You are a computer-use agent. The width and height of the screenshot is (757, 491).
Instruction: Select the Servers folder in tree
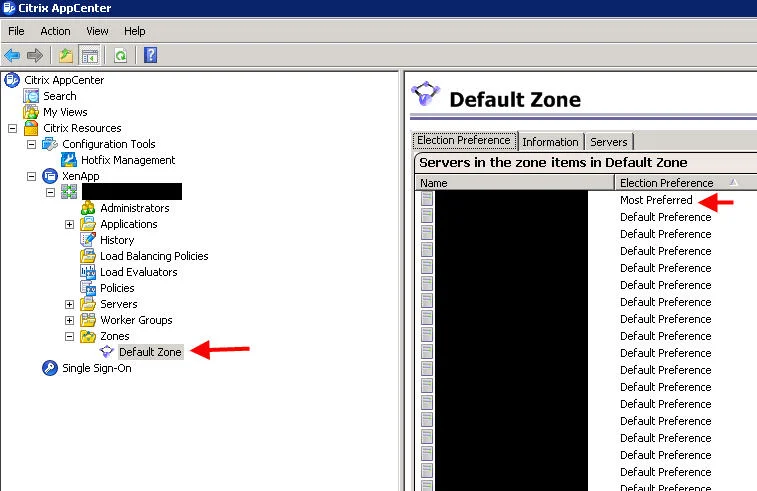point(119,304)
